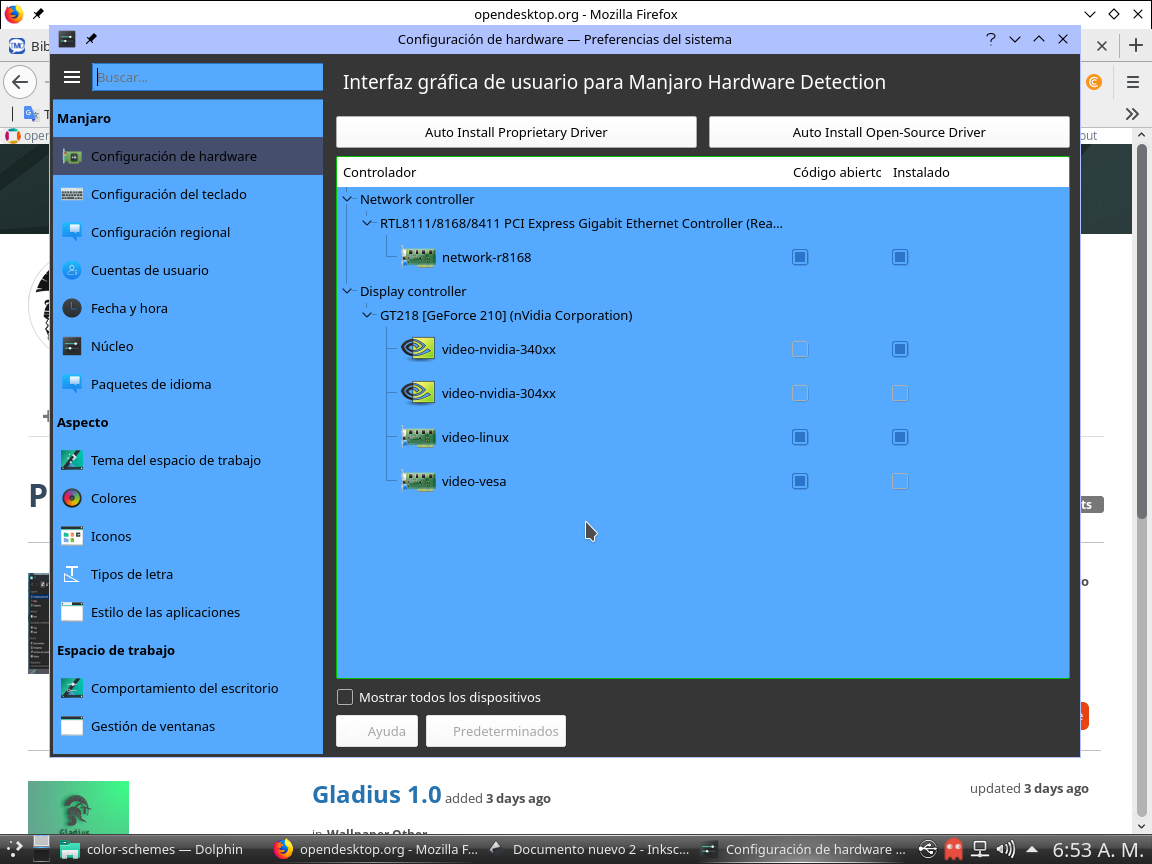This screenshot has width=1152, height=864.
Task: Open Colores color wheel icon
Action: click(x=72, y=498)
